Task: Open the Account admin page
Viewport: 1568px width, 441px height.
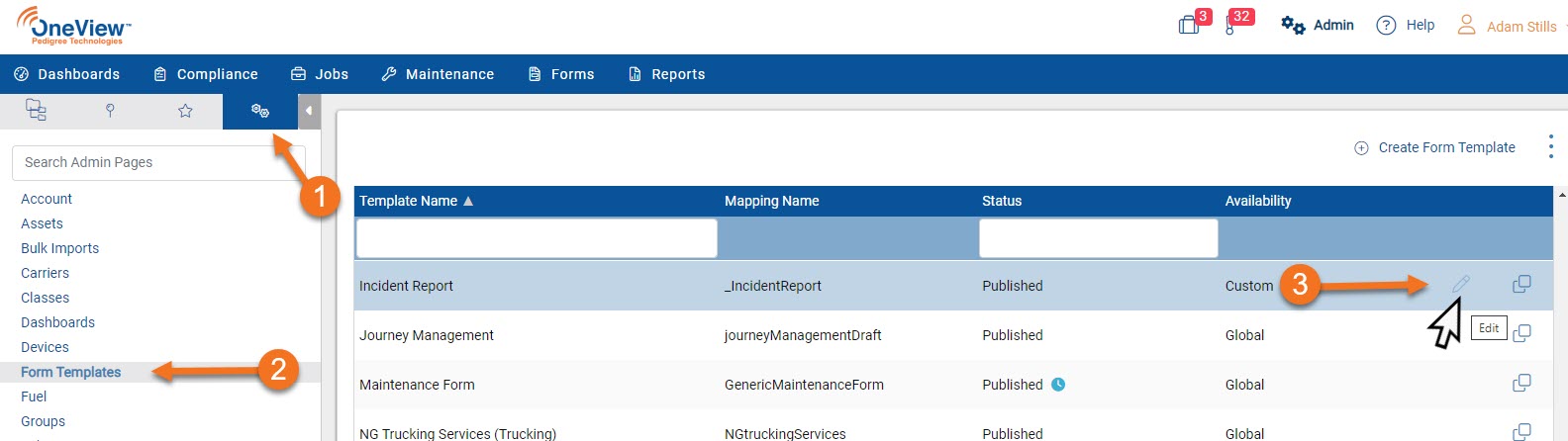Action: pyautogui.click(x=47, y=199)
